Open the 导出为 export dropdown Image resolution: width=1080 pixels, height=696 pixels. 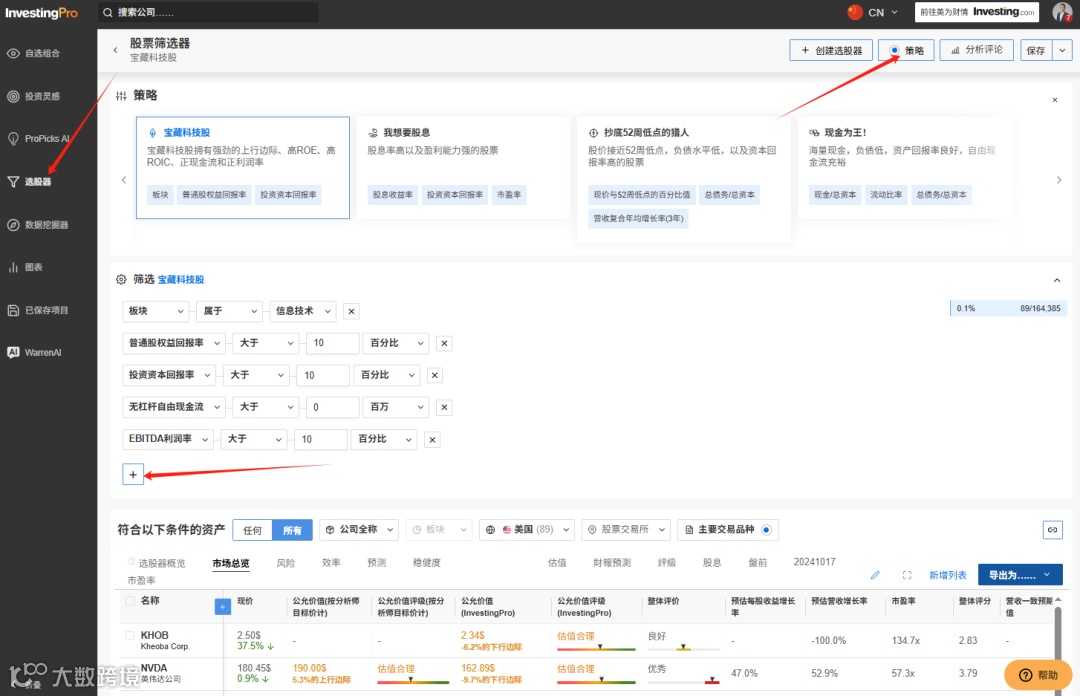1020,575
